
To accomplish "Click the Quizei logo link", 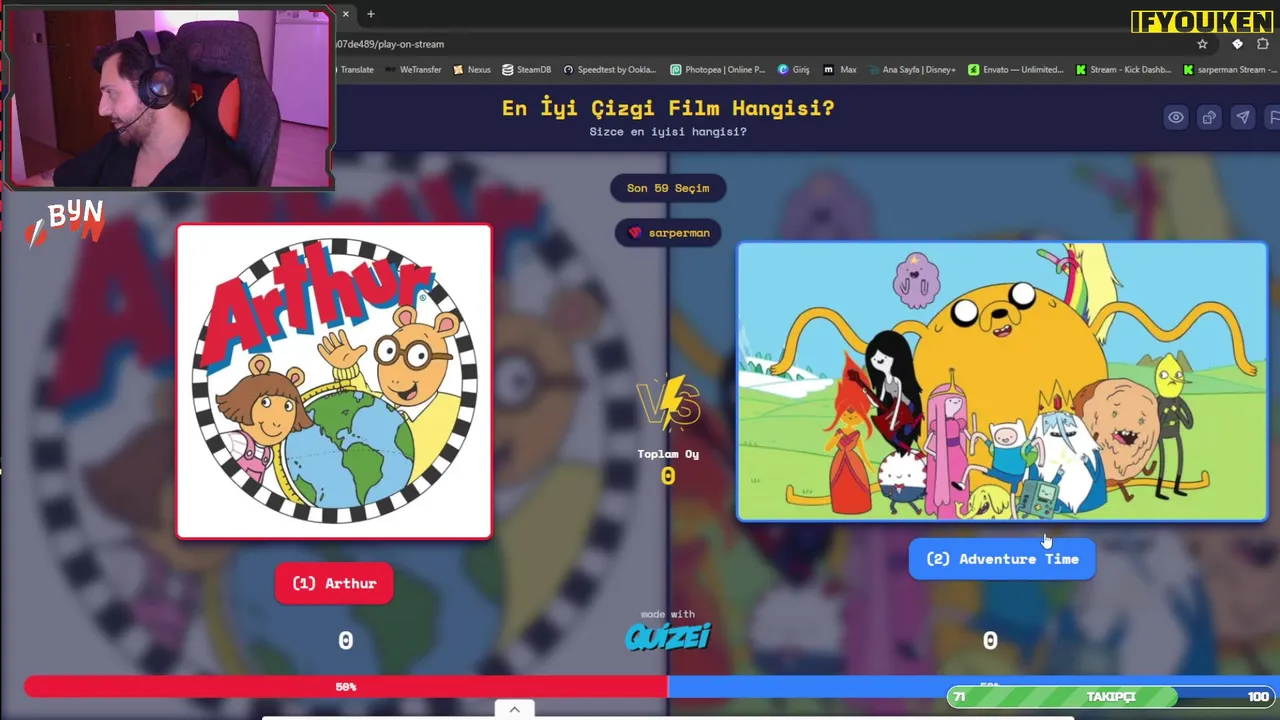I will point(668,636).
